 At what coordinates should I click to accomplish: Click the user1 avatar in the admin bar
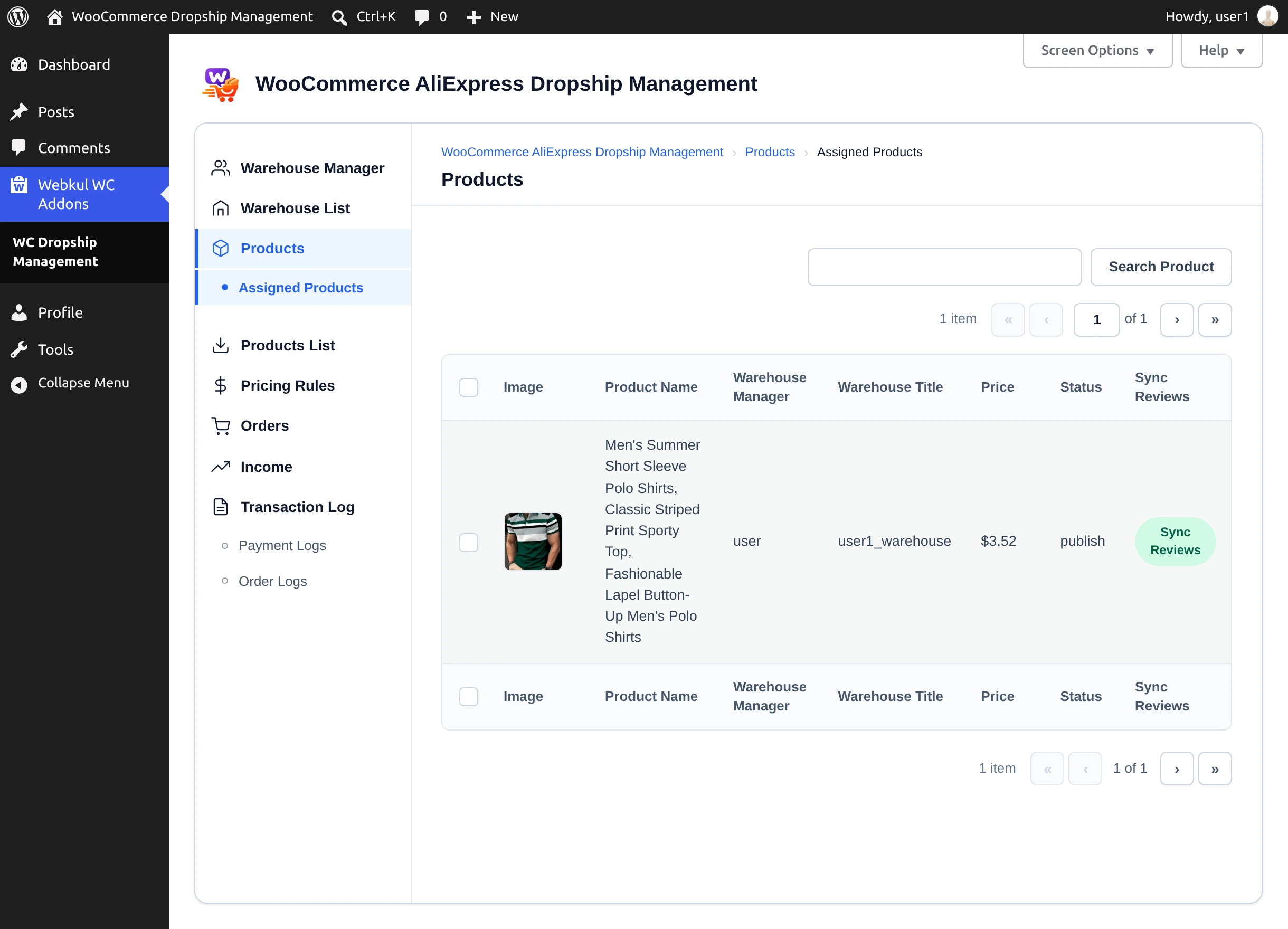[1267, 16]
